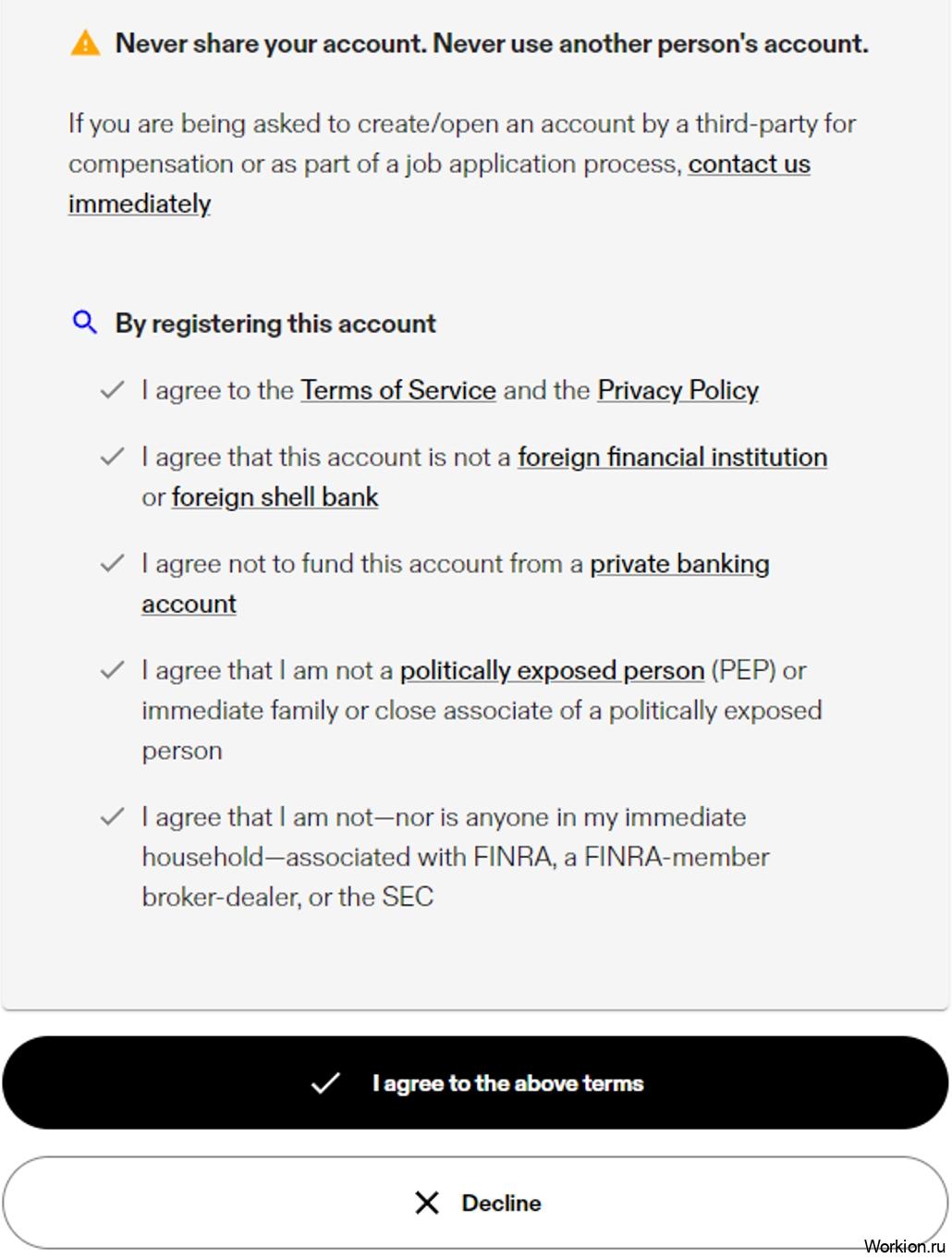Image resolution: width=952 pixels, height=1259 pixels.
Task: Click the X icon in Decline button
Action: pos(427,1203)
